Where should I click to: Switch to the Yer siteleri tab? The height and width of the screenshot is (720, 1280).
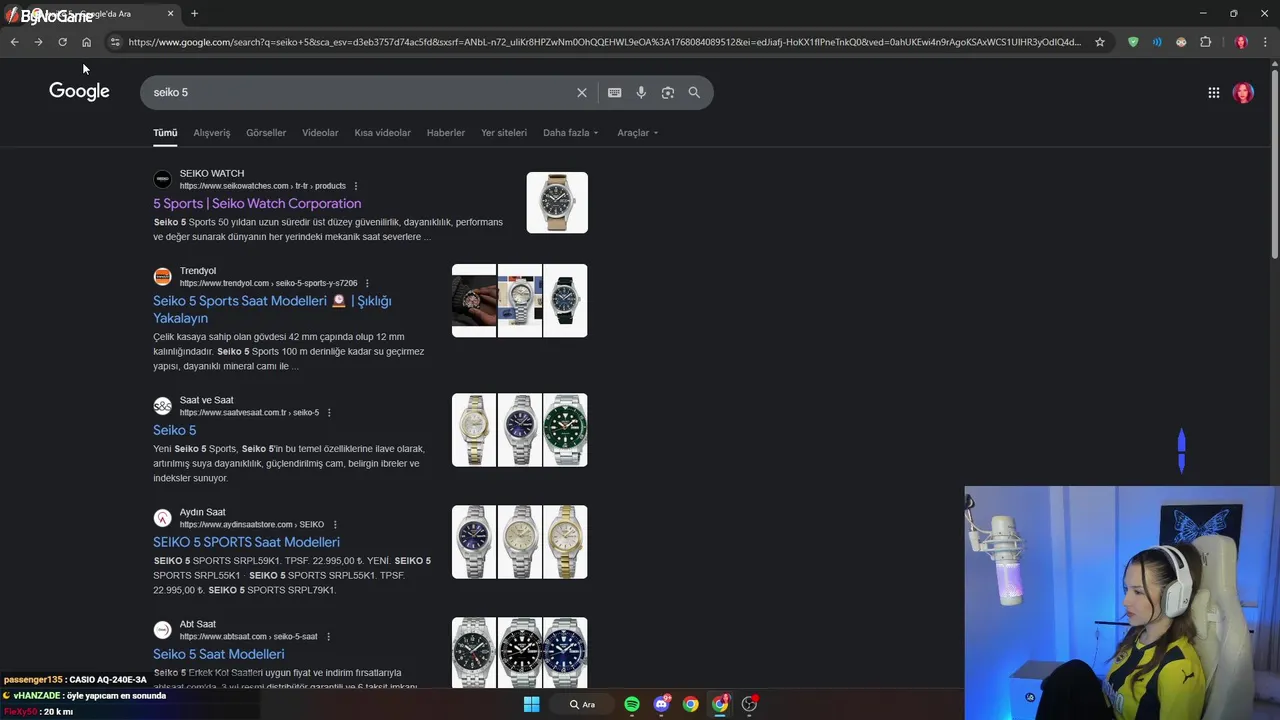[504, 132]
